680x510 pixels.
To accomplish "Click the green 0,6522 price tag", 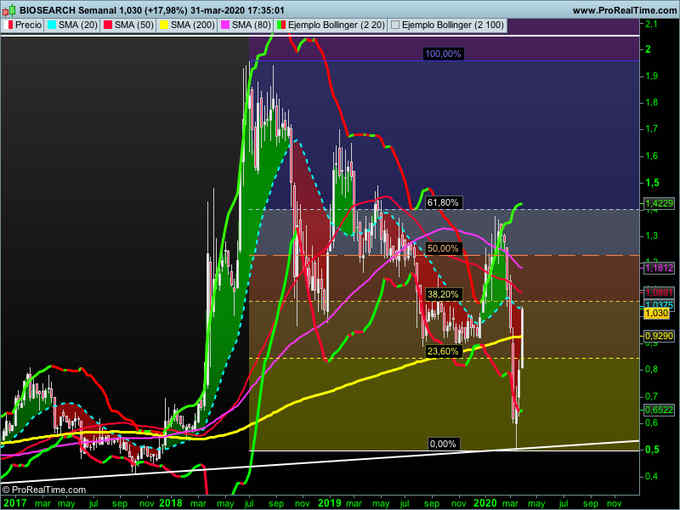I will coord(659,409).
